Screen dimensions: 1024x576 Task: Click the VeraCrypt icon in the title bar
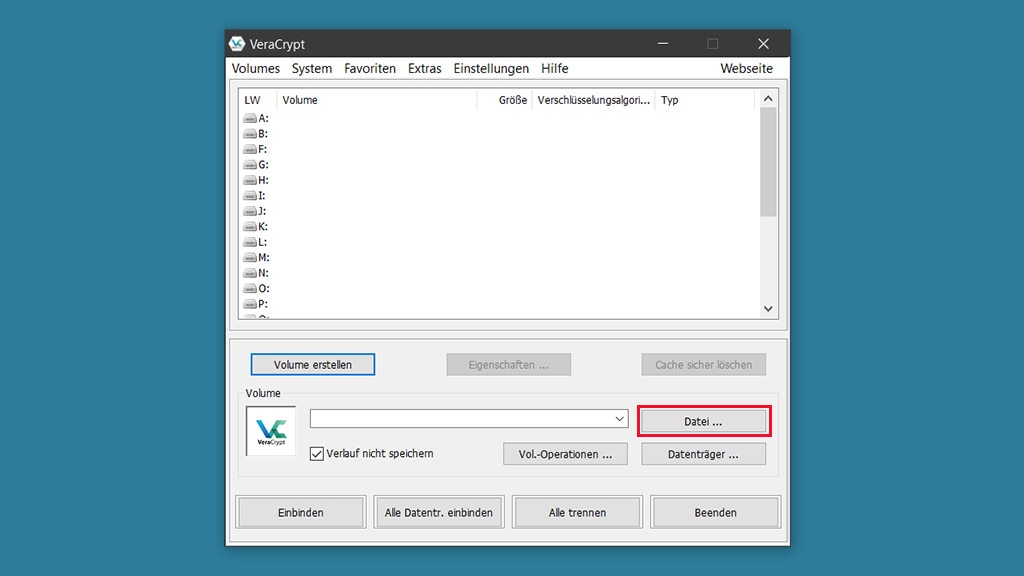(x=237, y=43)
